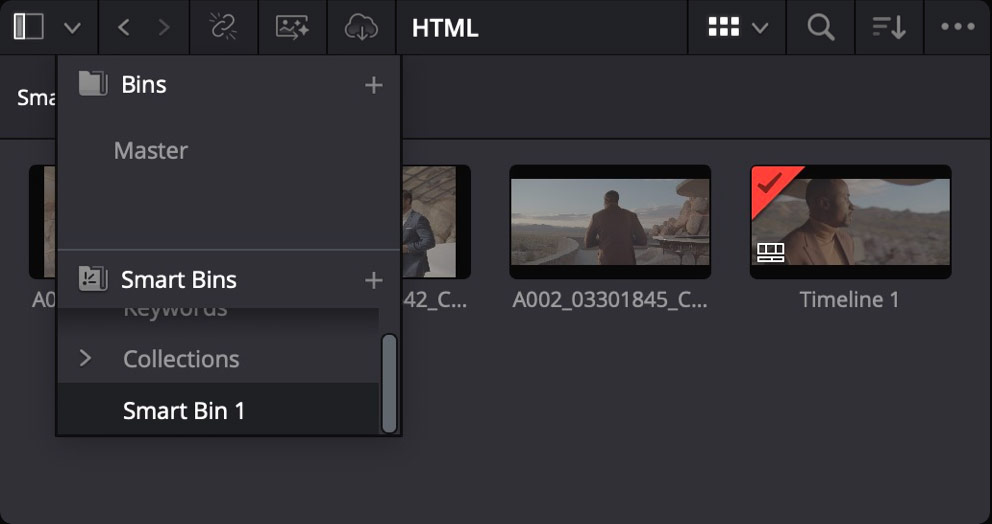
Task: Select the Master bin
Action: [x=151, y=150]
